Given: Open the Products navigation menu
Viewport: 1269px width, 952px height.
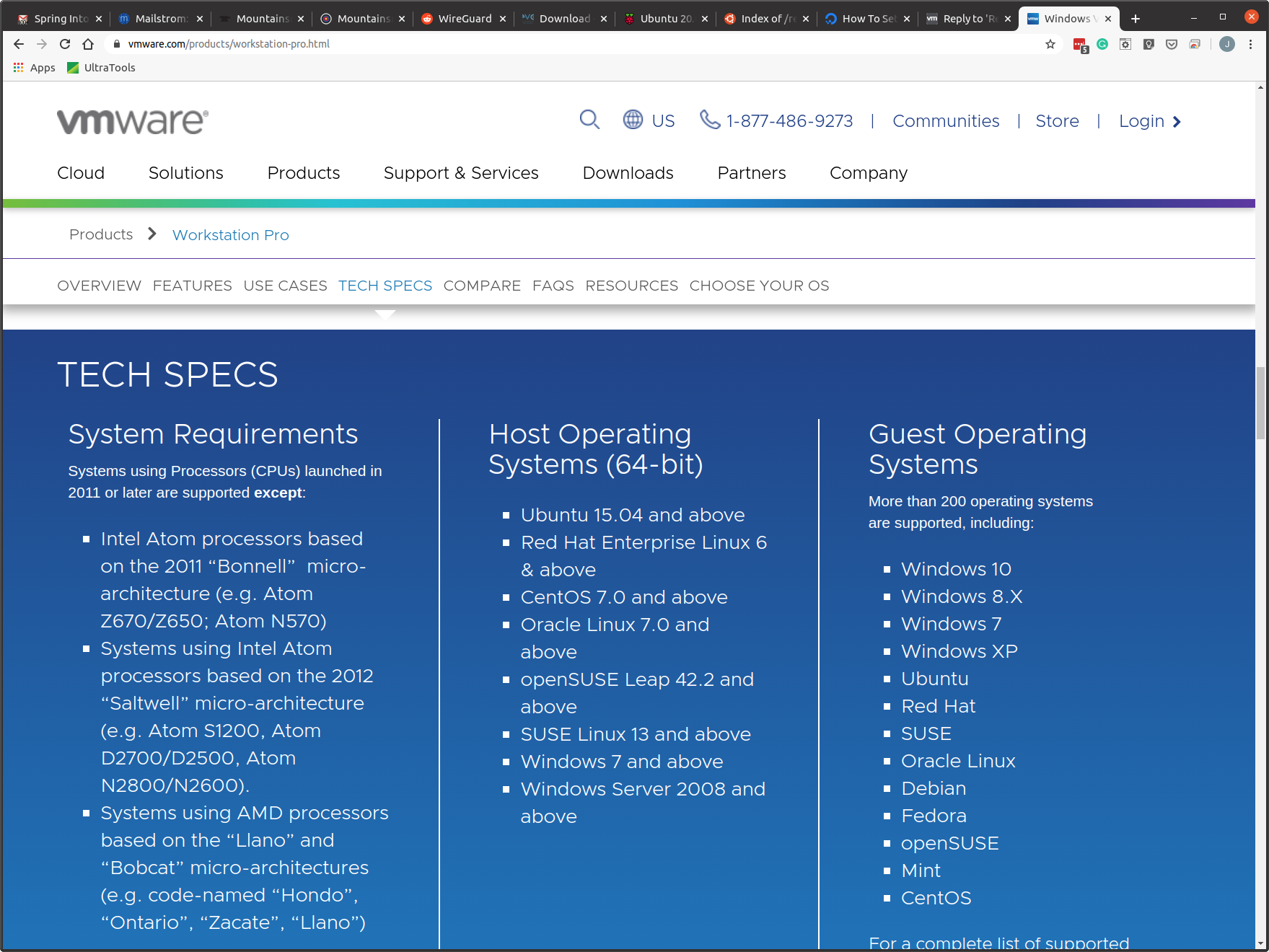Looking at the screenshot, I should pos(304,173).
